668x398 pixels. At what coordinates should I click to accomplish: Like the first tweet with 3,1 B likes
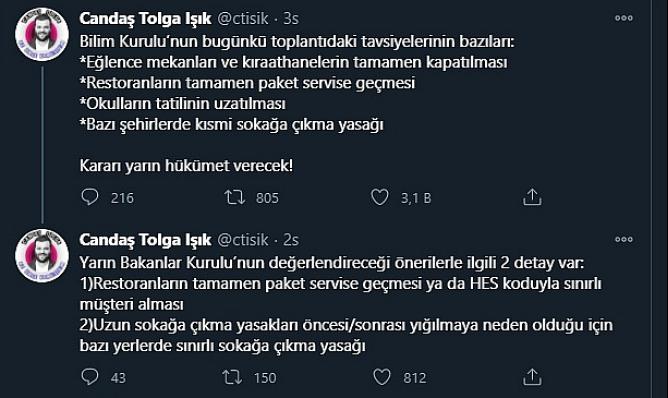(380, 197)
